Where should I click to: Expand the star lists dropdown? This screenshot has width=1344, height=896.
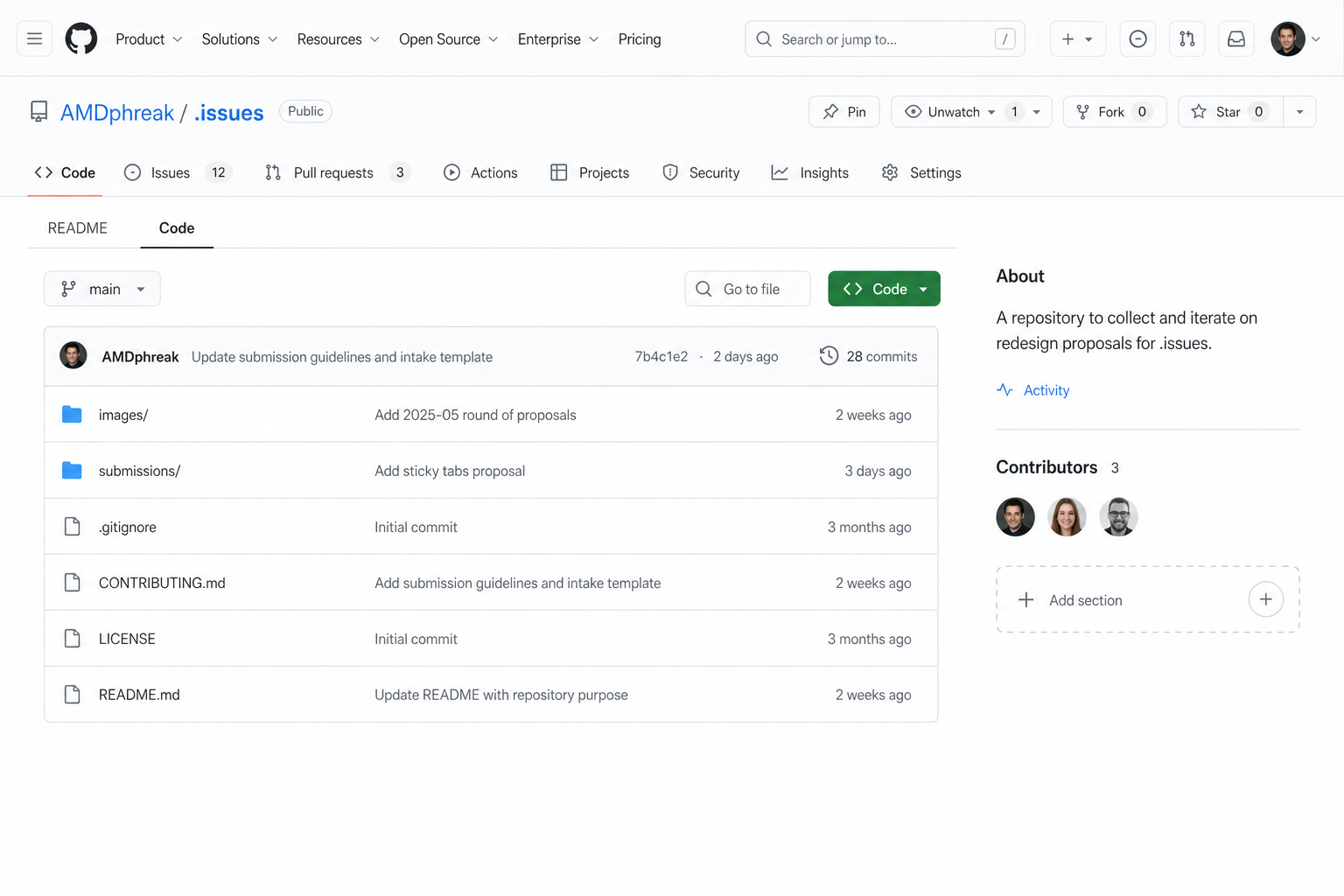pyautogui.click(x=1299, y=112)
